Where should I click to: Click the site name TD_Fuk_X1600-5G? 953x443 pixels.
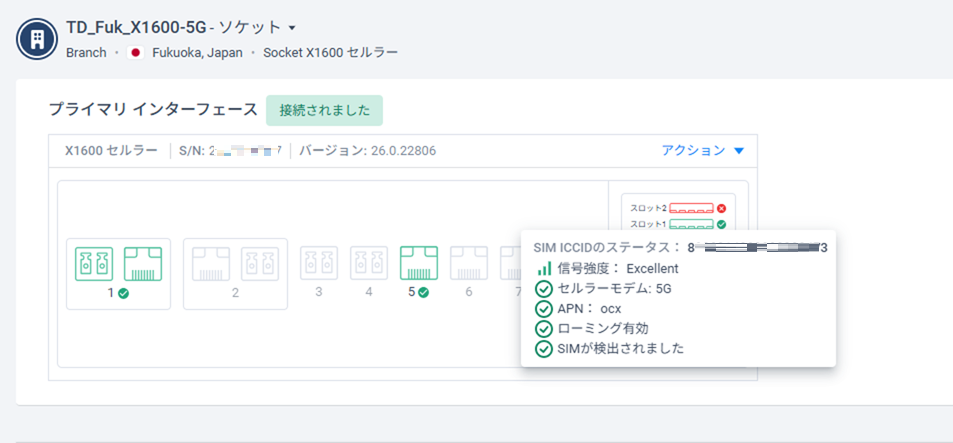(136, 28)
